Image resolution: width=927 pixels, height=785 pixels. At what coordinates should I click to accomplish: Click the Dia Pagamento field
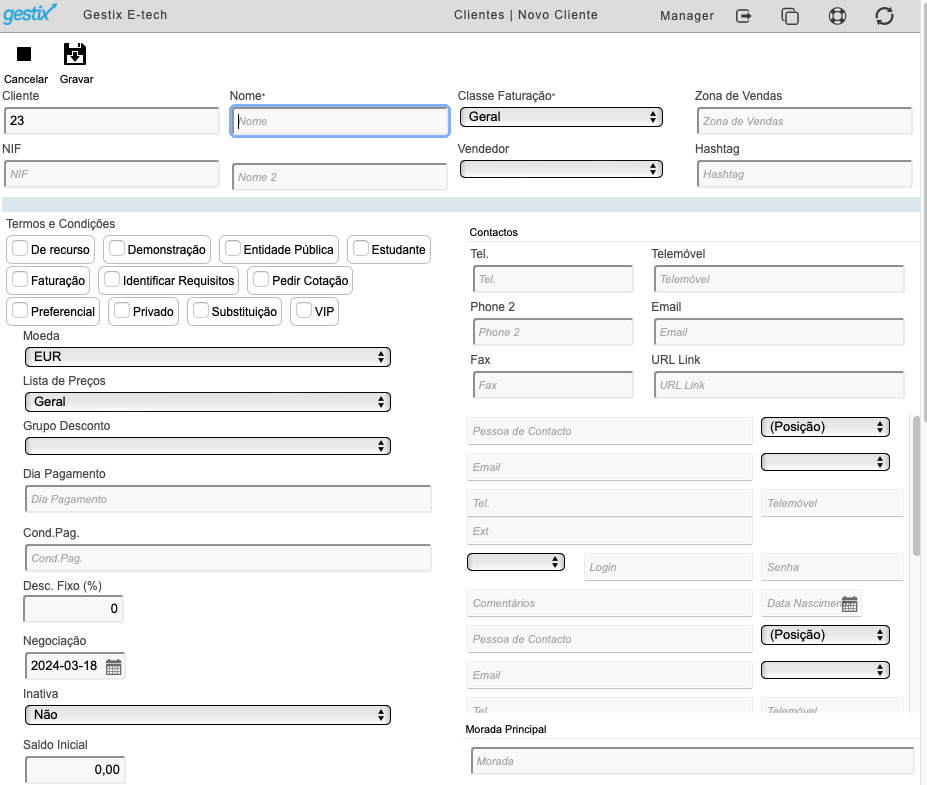click(x=228, y=499)
